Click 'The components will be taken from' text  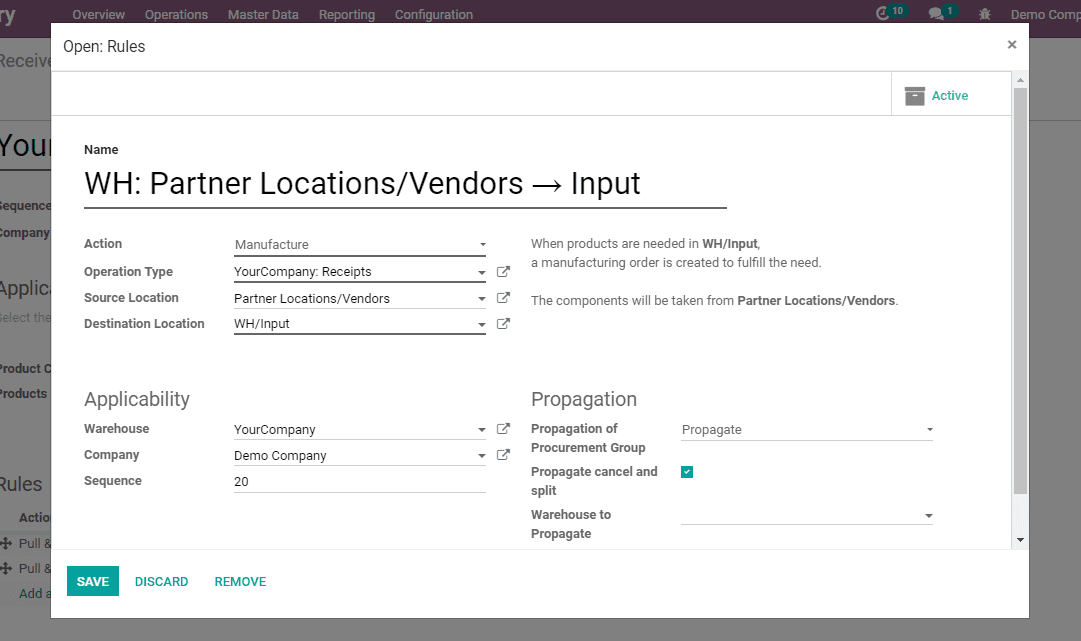coord(632,301)
